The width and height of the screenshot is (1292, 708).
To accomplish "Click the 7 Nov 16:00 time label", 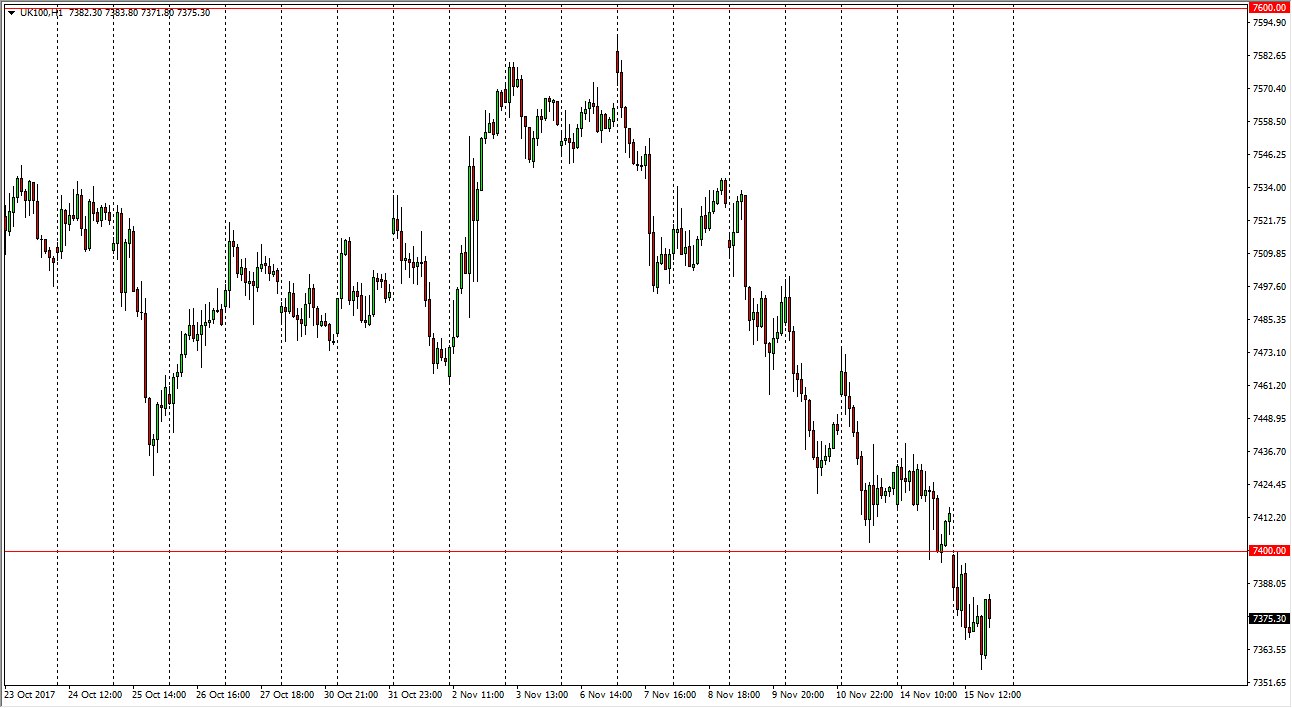I will point(670,694).
